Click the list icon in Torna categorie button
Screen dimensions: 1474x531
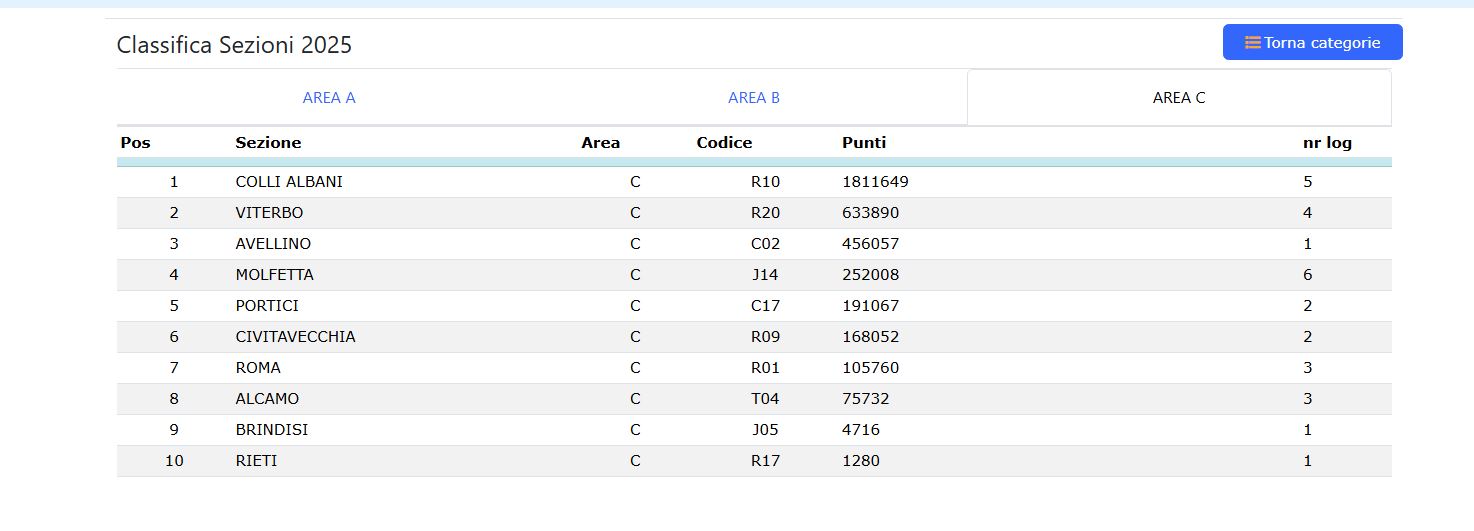click(1252, 43)
